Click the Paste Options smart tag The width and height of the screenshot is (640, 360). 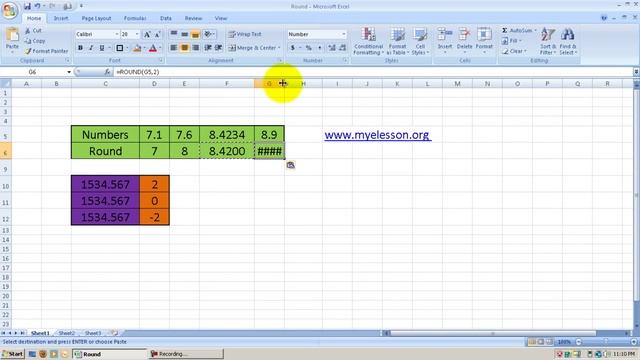pos(290,165)
